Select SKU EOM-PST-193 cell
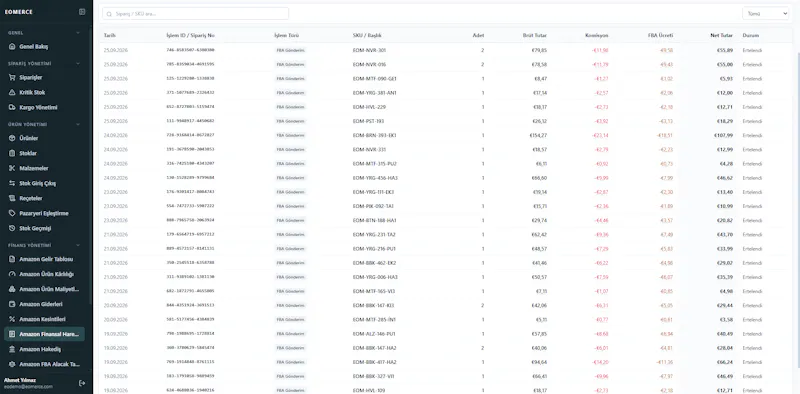 pos(368,121)
